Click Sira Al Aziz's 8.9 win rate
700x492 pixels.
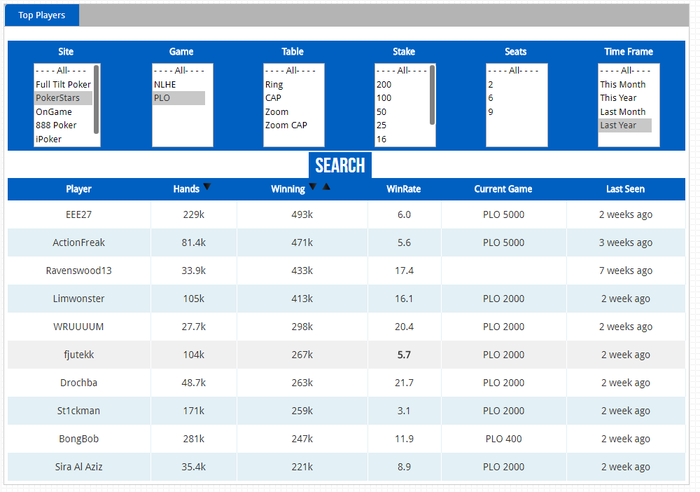point(404,467)
